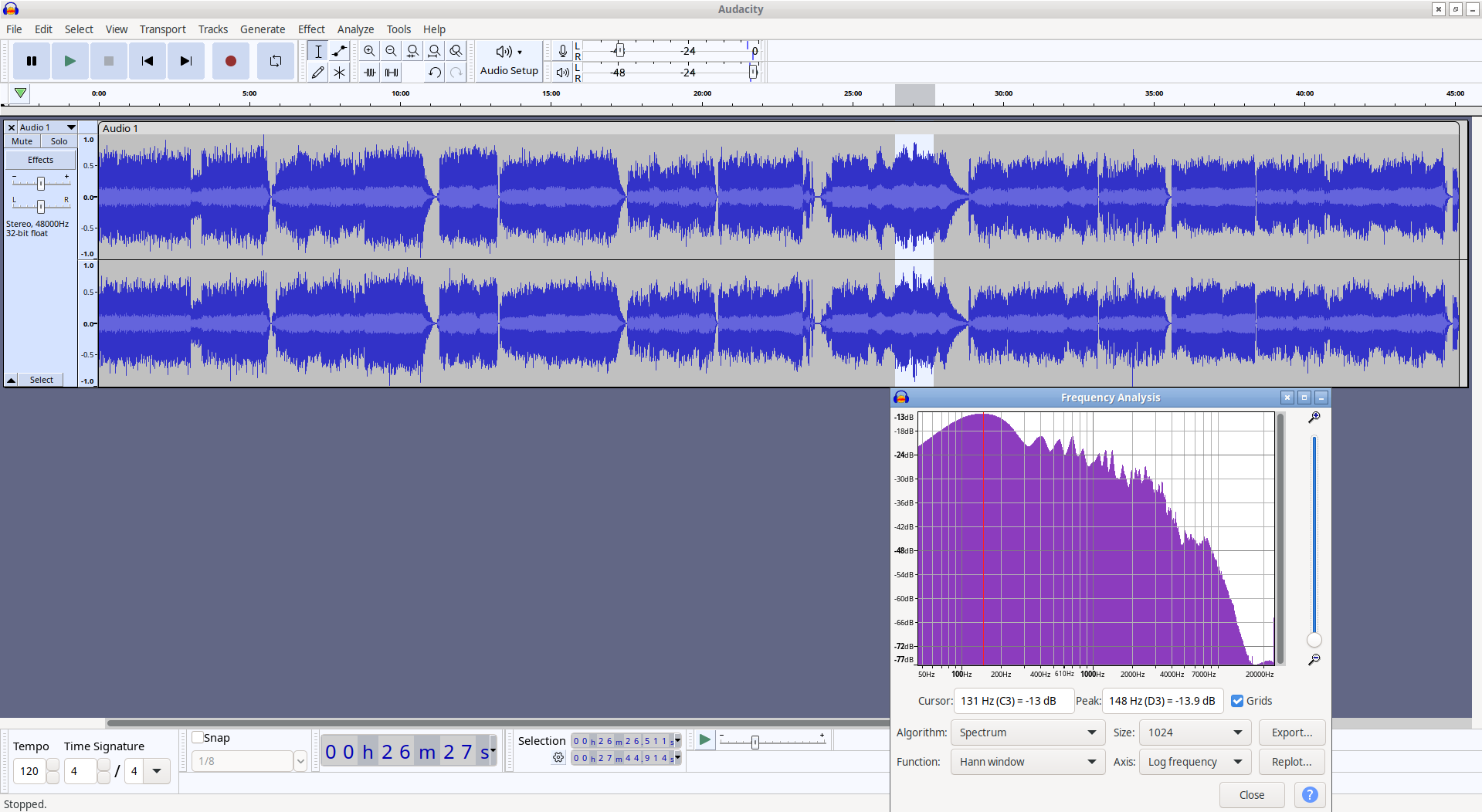Silence audio selection icon
Viewport: 1482px width, 812px height.
(392, 73)
